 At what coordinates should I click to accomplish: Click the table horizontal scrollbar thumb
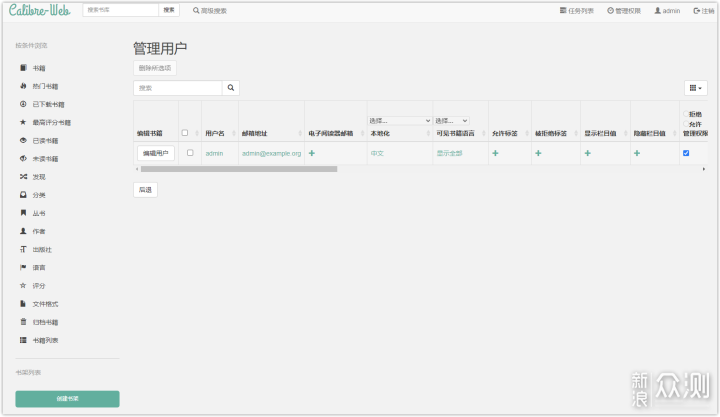[239, 169]
